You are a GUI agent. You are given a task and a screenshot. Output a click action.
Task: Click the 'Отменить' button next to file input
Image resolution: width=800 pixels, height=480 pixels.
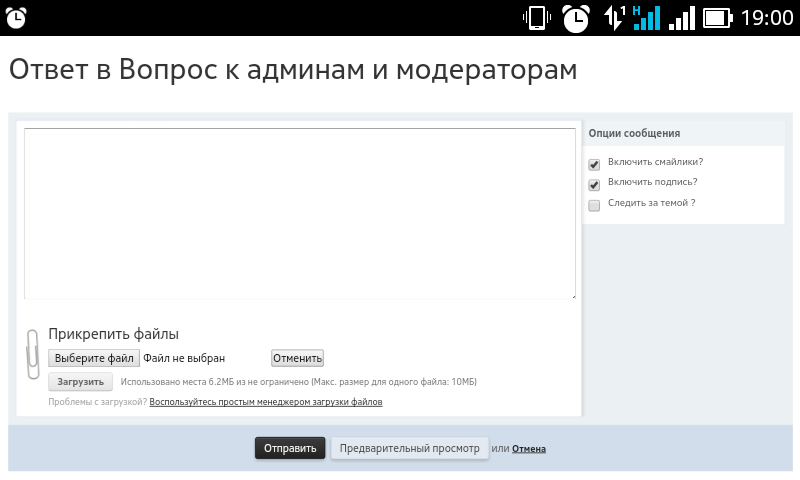pyautogui.click(x=297, y=358)
